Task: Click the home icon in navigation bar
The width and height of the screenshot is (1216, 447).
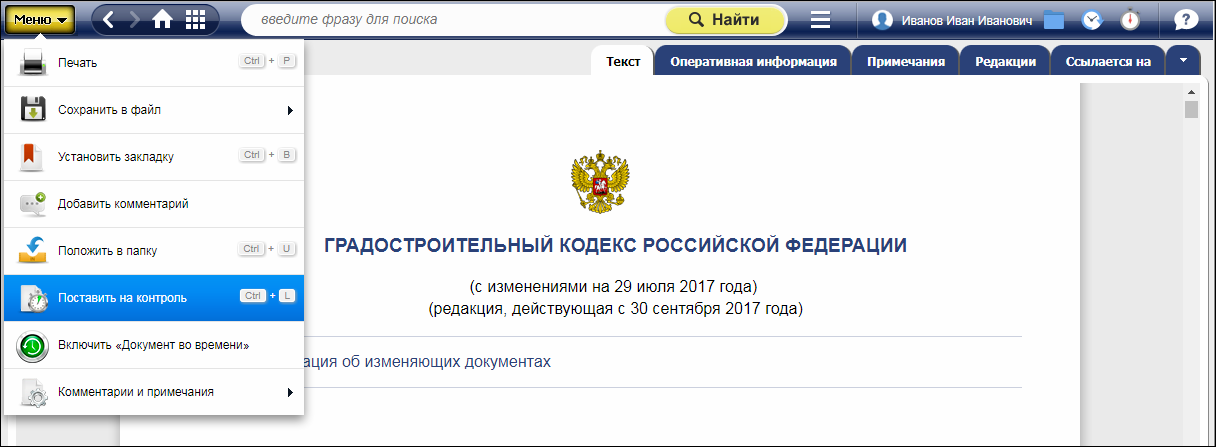Action: 162,19
